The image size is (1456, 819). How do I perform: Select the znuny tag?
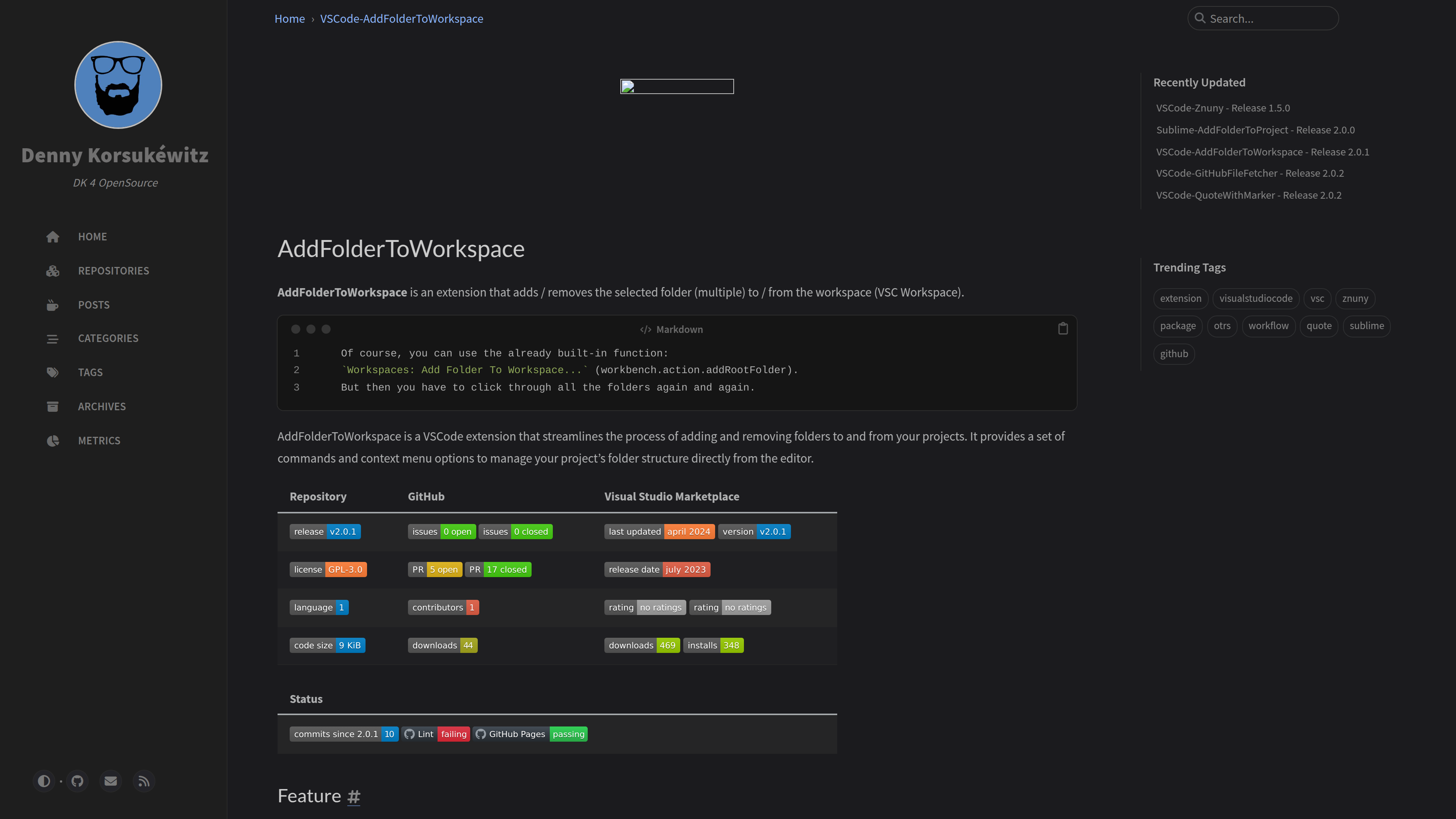click(1355, 298)
